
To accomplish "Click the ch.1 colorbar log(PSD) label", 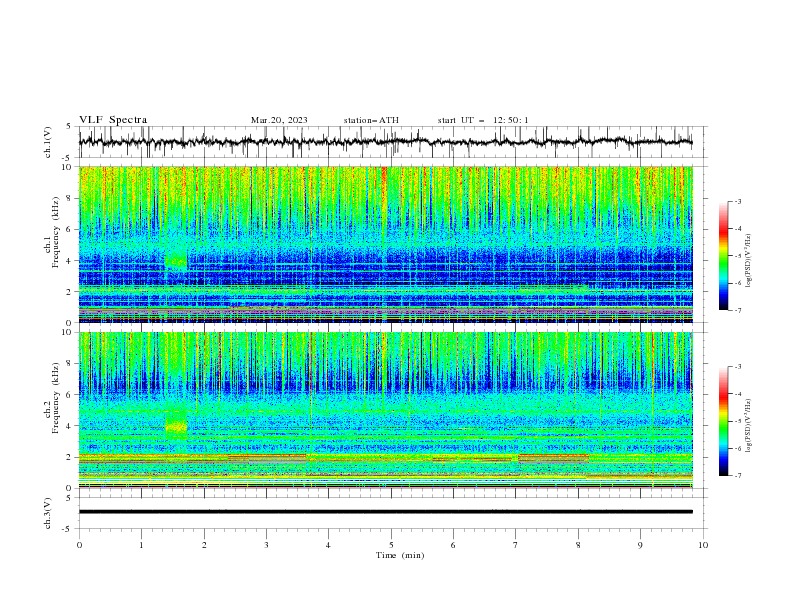I will click(749, 261).
